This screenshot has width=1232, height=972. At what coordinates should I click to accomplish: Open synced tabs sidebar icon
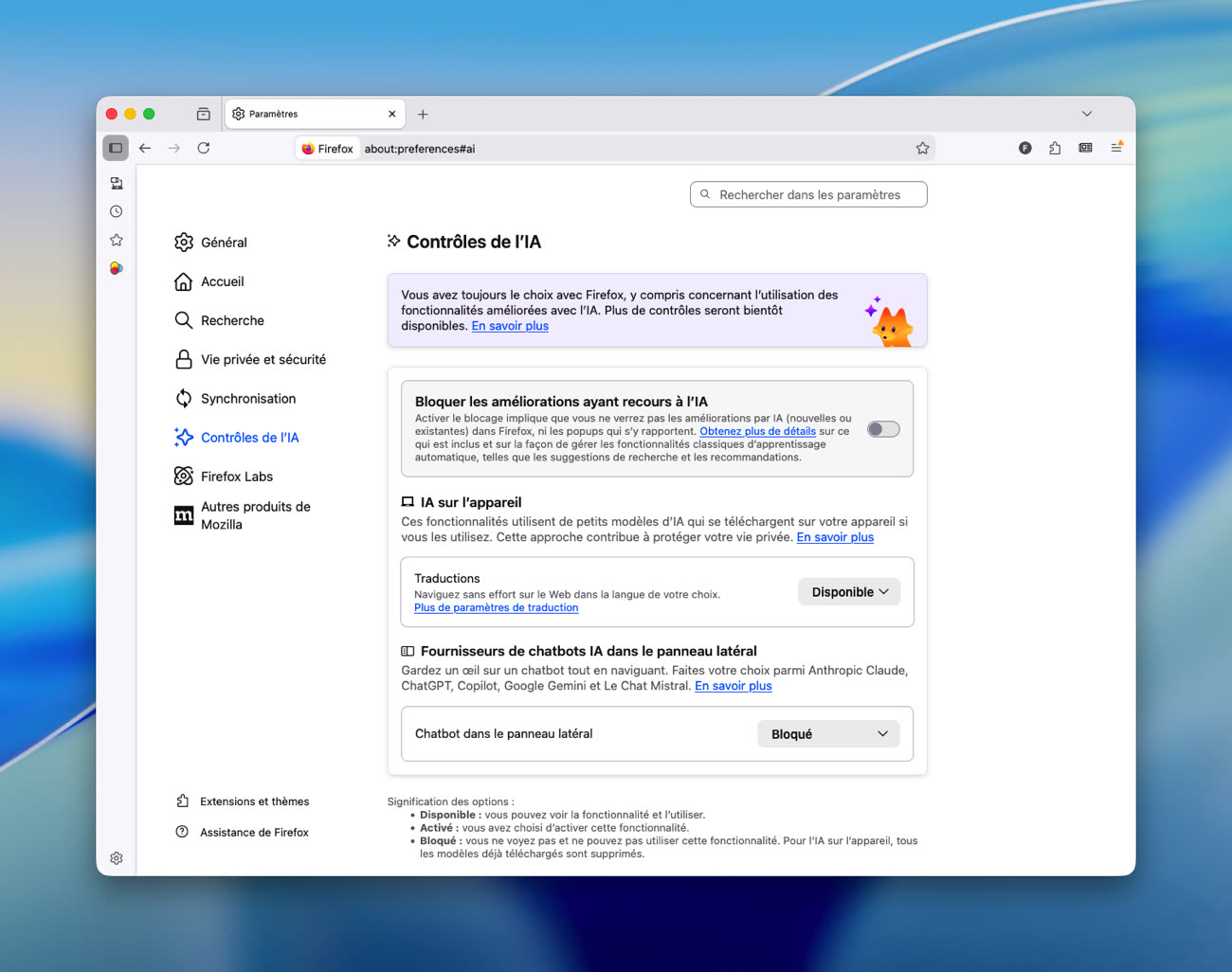point(117,183)
